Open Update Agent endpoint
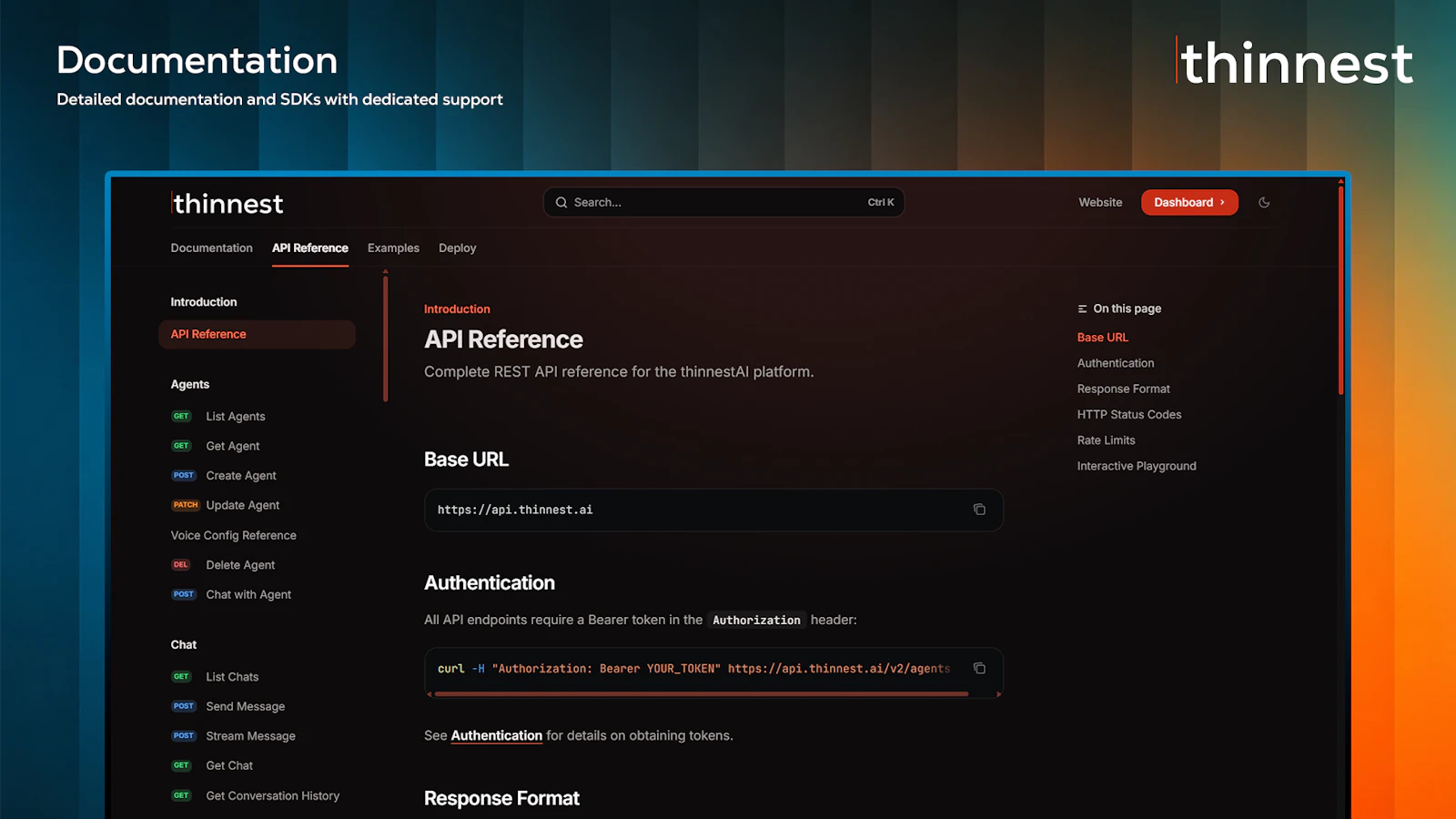This screenshot has height=819, width=1456. coord(243,505)
